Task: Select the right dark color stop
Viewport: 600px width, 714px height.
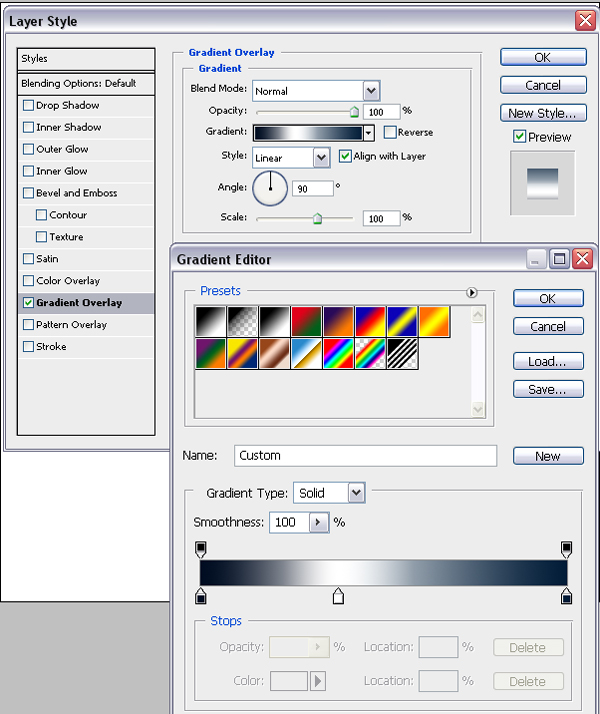Action: tap(566, 596)
